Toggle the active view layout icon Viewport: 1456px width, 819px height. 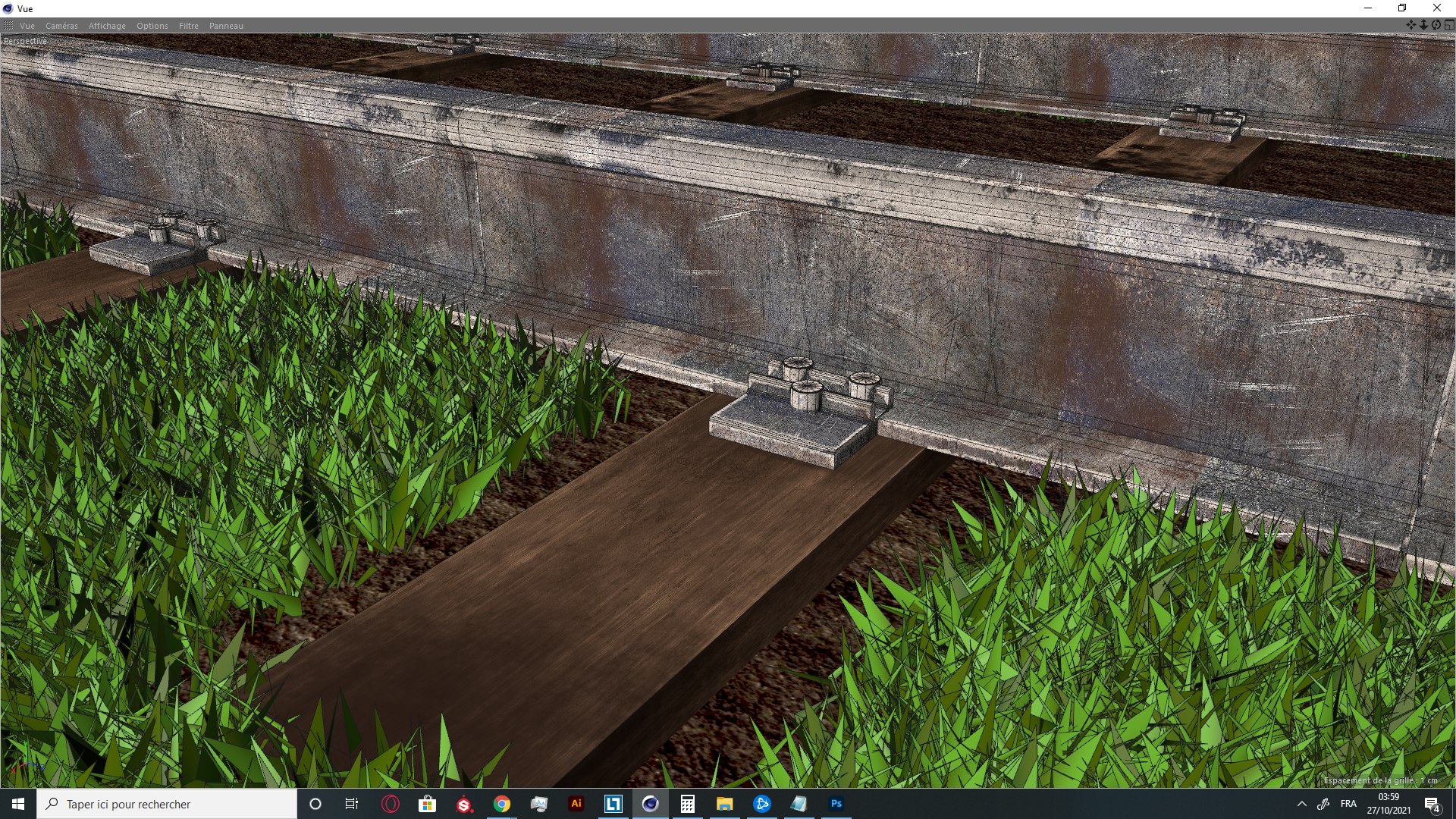(1448, 25)
